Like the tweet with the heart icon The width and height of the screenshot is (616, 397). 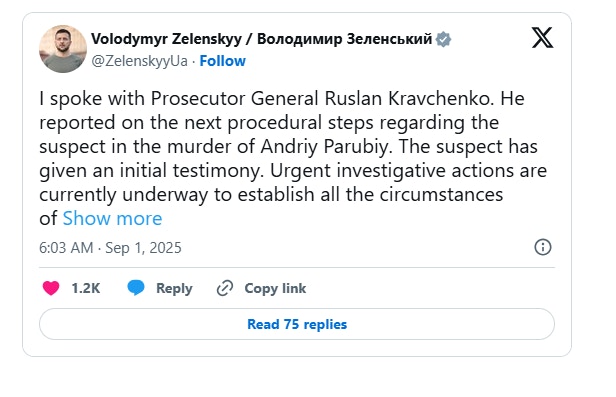point(51,288)
